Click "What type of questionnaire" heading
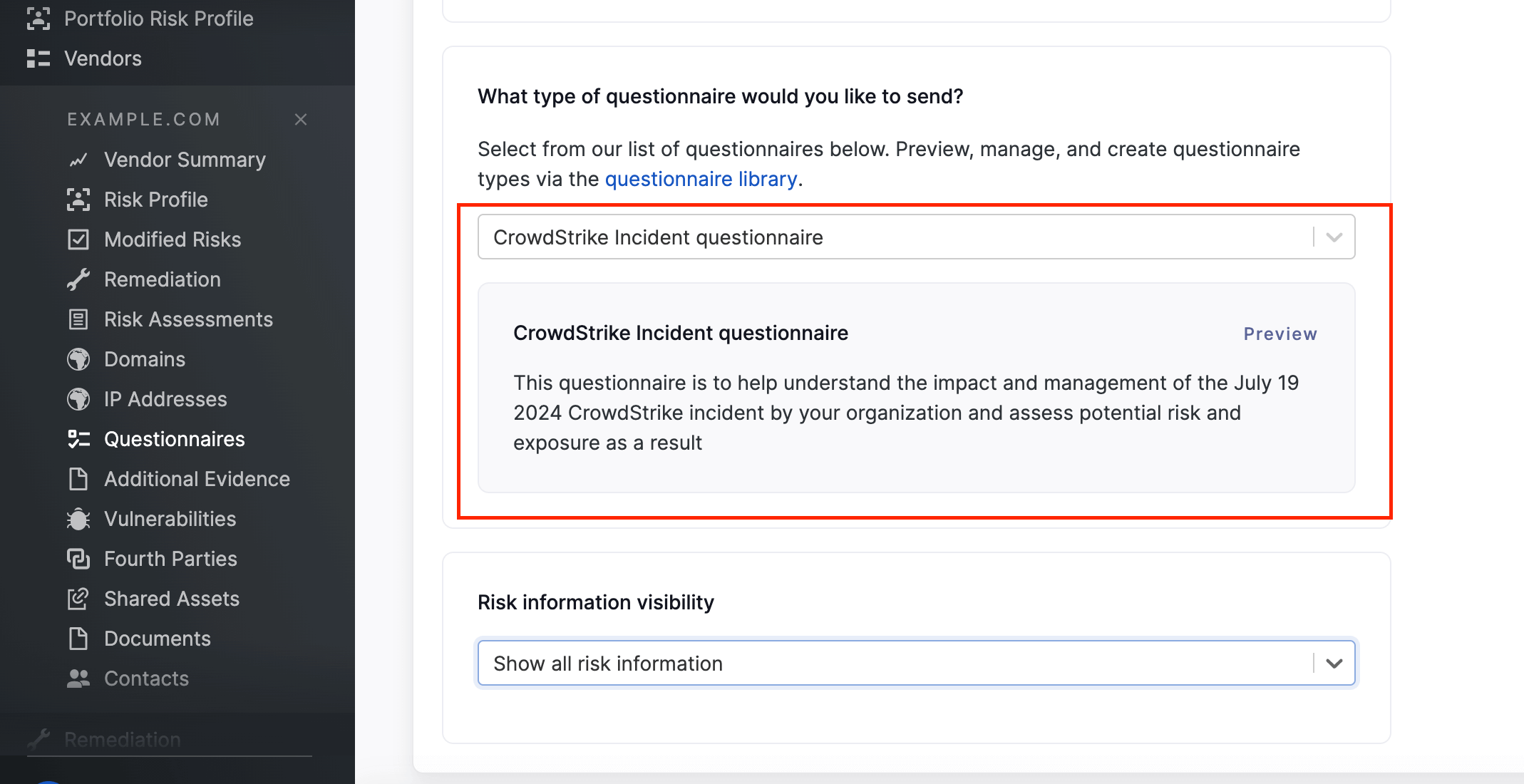Image resolution: width=1524 pixels, height=784 pixels. (721, 96)
